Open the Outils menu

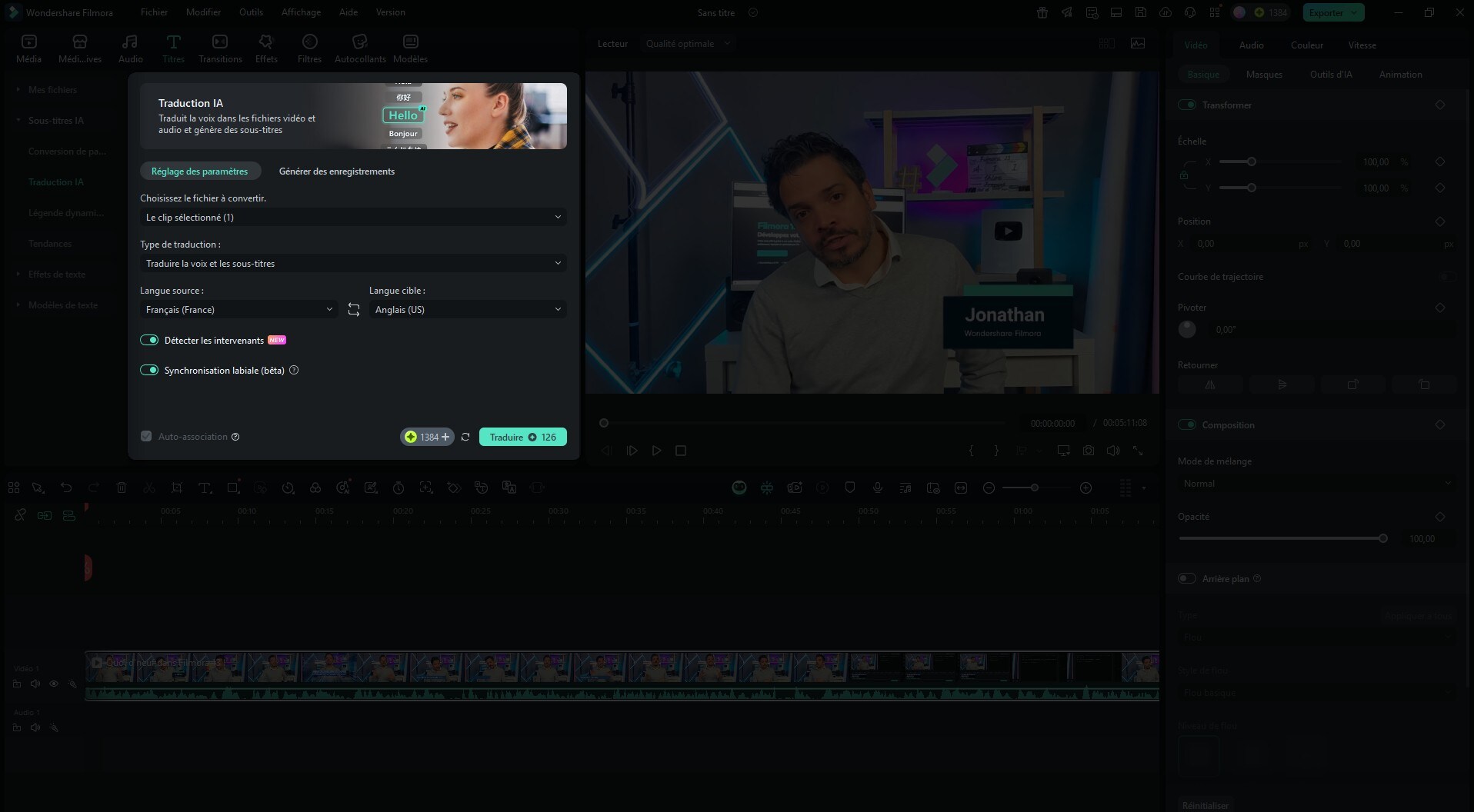point(251,12)
